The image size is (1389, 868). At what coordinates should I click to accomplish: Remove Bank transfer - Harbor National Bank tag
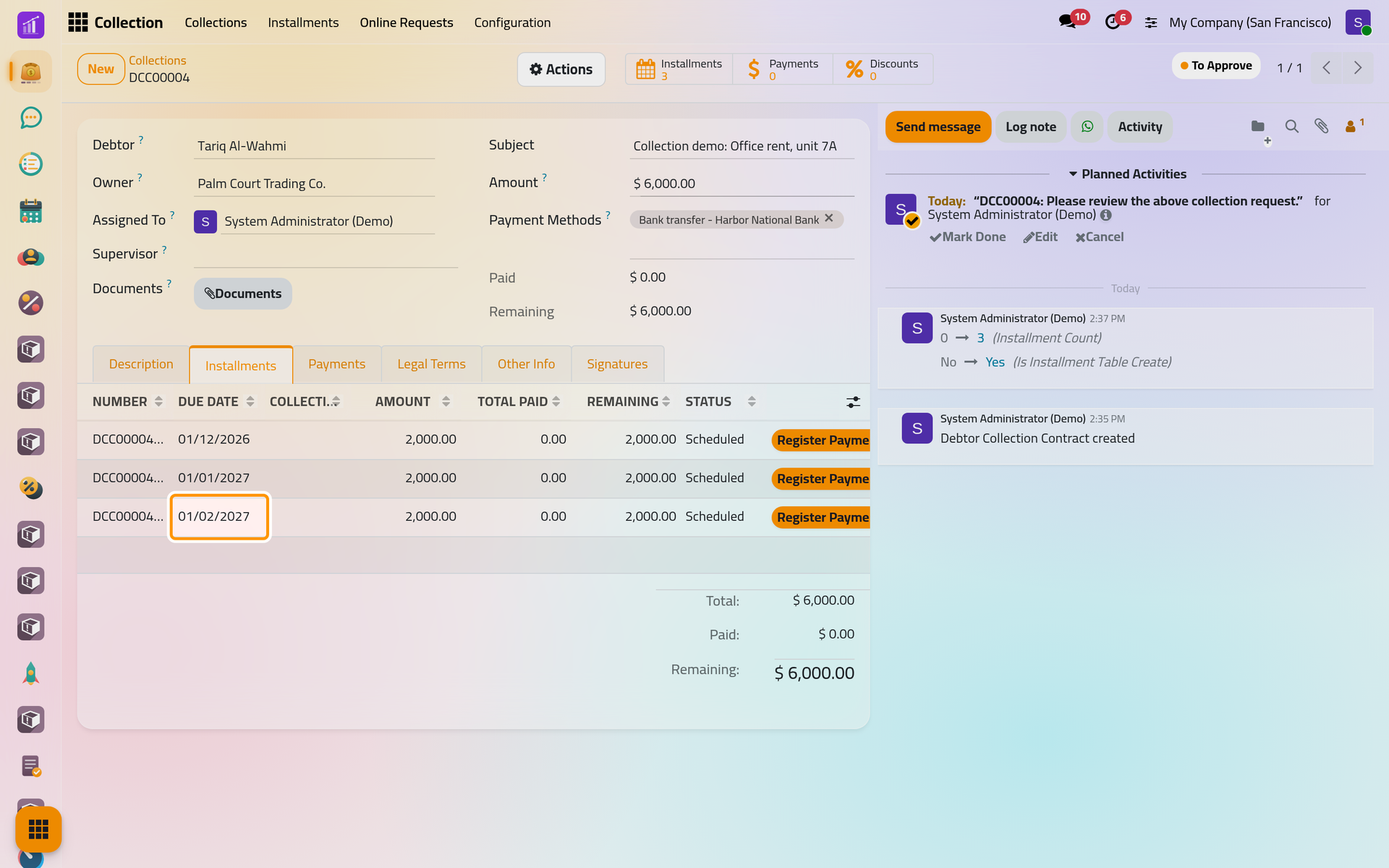829,218
